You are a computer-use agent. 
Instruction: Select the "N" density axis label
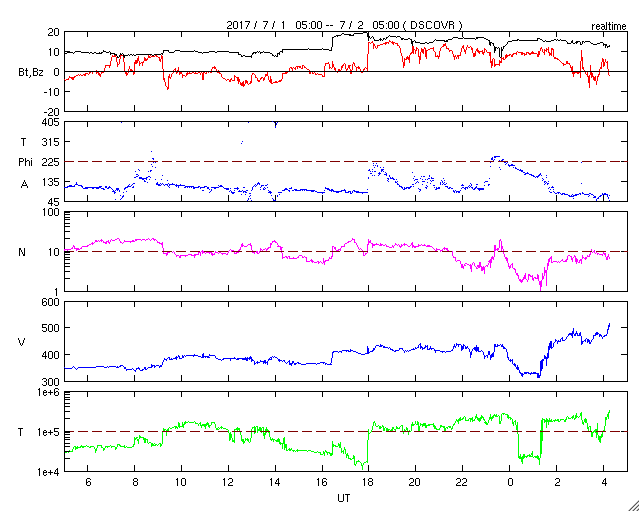(22, 252)
